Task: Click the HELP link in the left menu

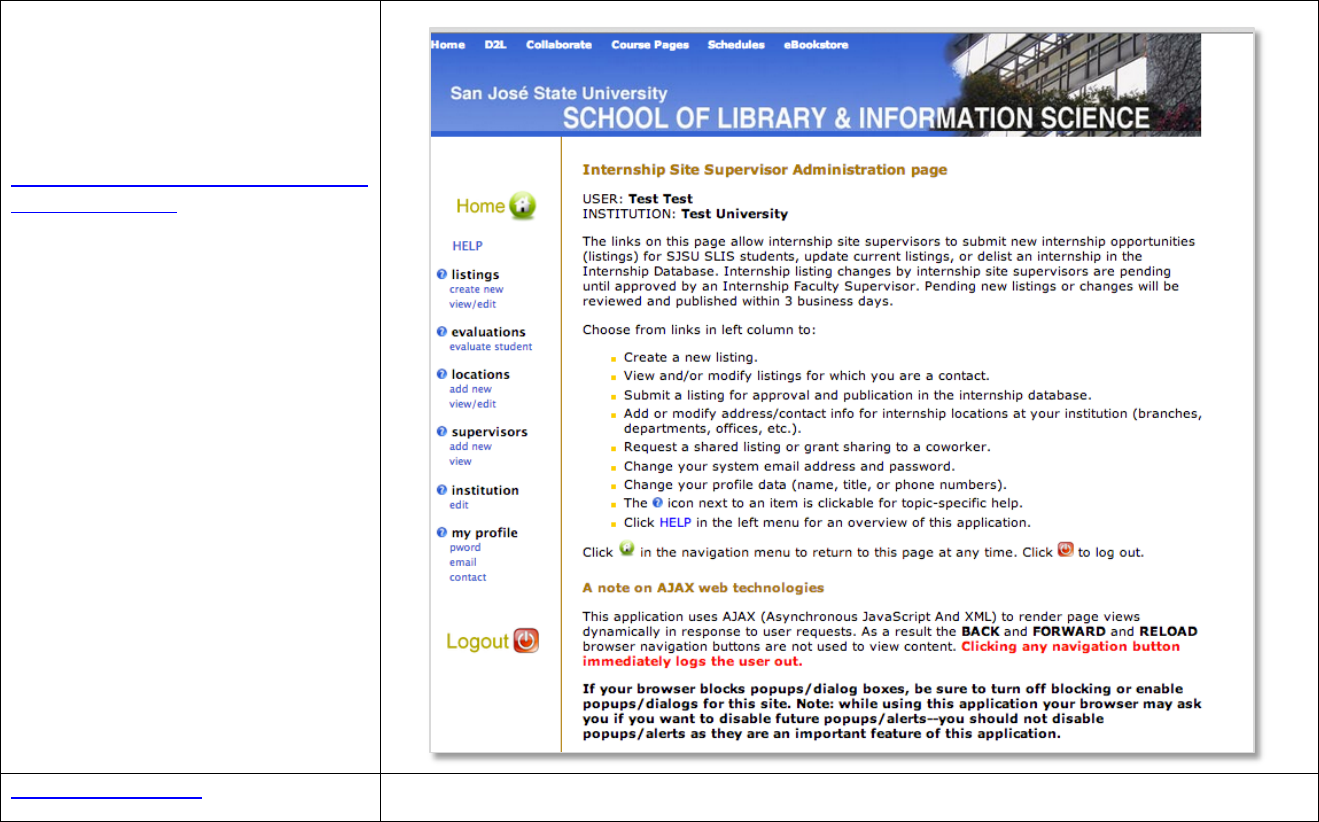Action: [x=467, y=246]
